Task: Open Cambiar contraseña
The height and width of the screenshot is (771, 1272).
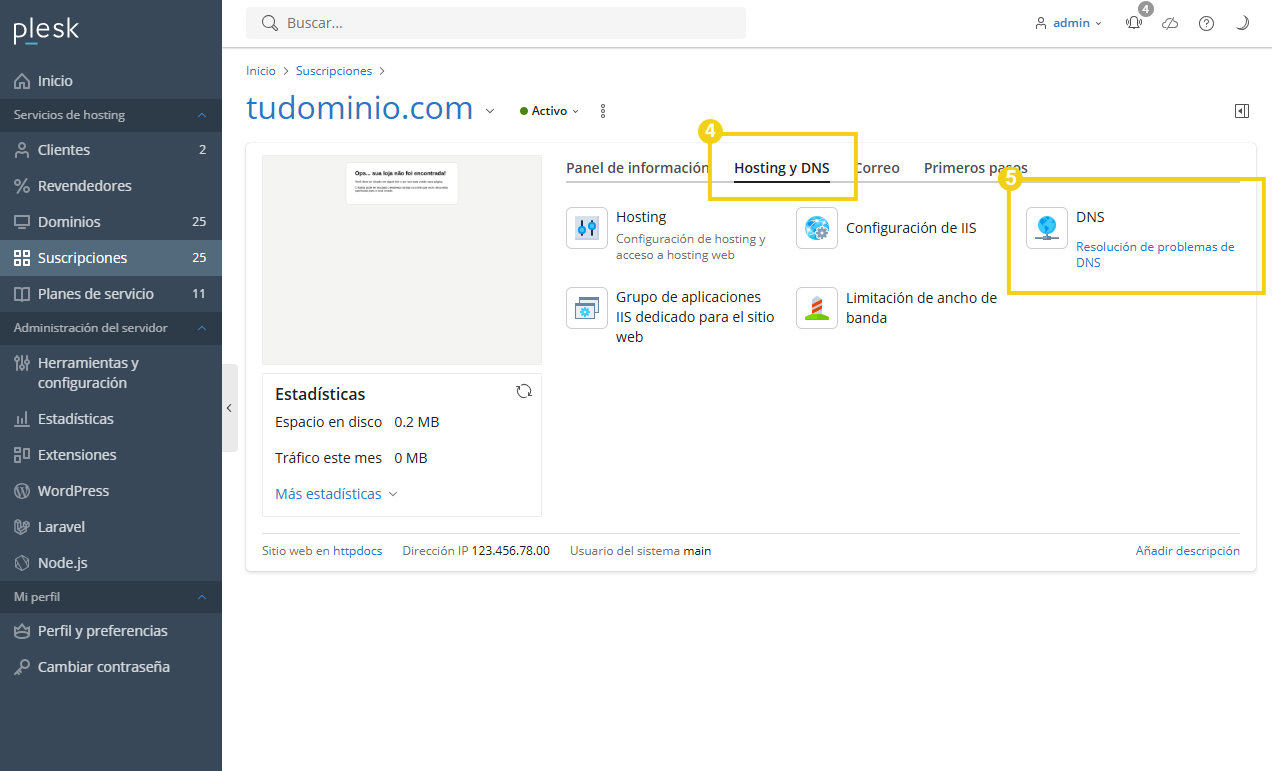Action: pos(110,667)
